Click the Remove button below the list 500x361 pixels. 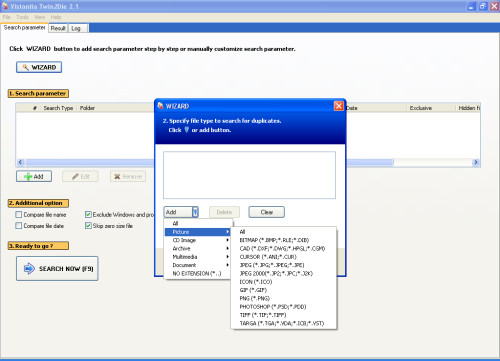[128, 176]
